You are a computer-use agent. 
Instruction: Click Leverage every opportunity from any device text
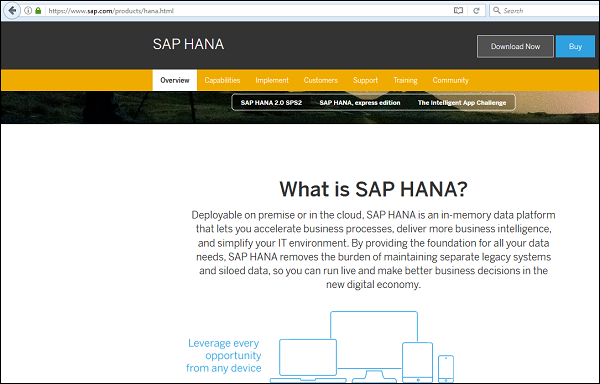224,355
